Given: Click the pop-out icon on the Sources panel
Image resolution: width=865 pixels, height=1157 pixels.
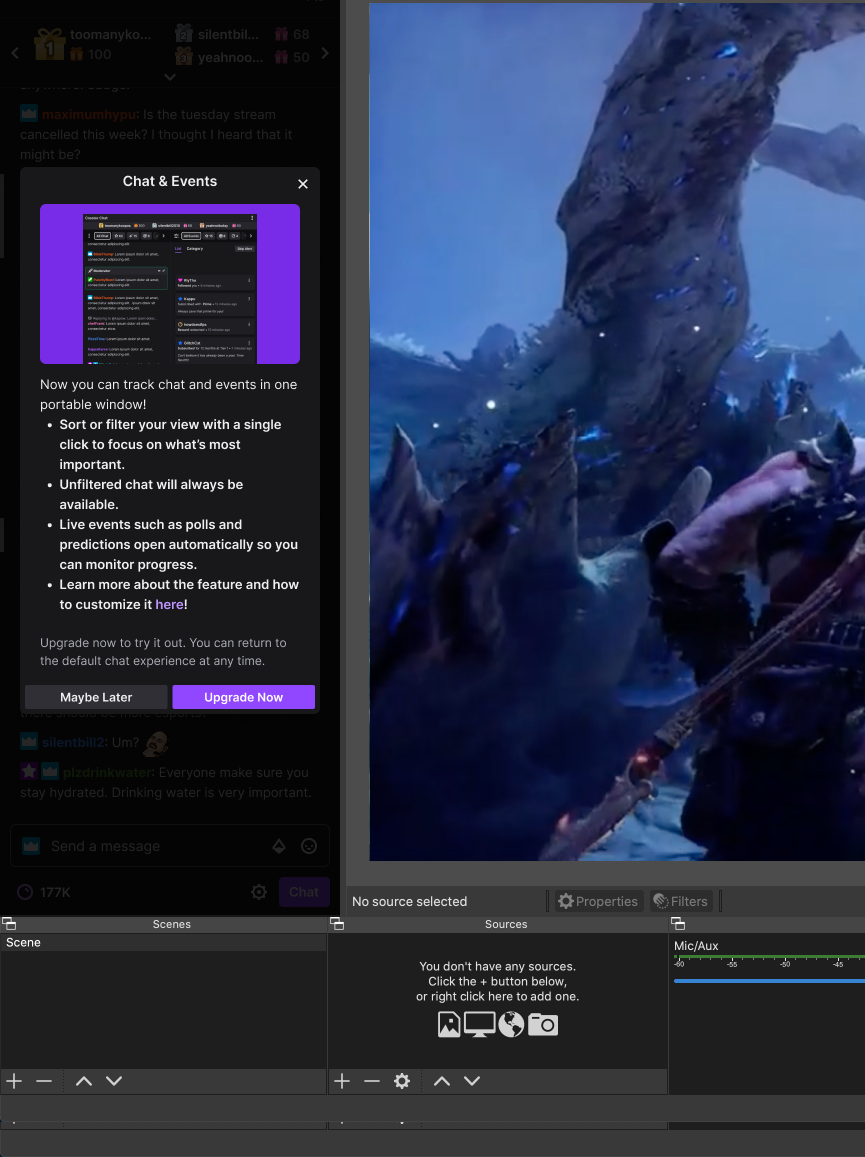Looking at the screenshot, I should pyautogui.click(x=337, y=923).
